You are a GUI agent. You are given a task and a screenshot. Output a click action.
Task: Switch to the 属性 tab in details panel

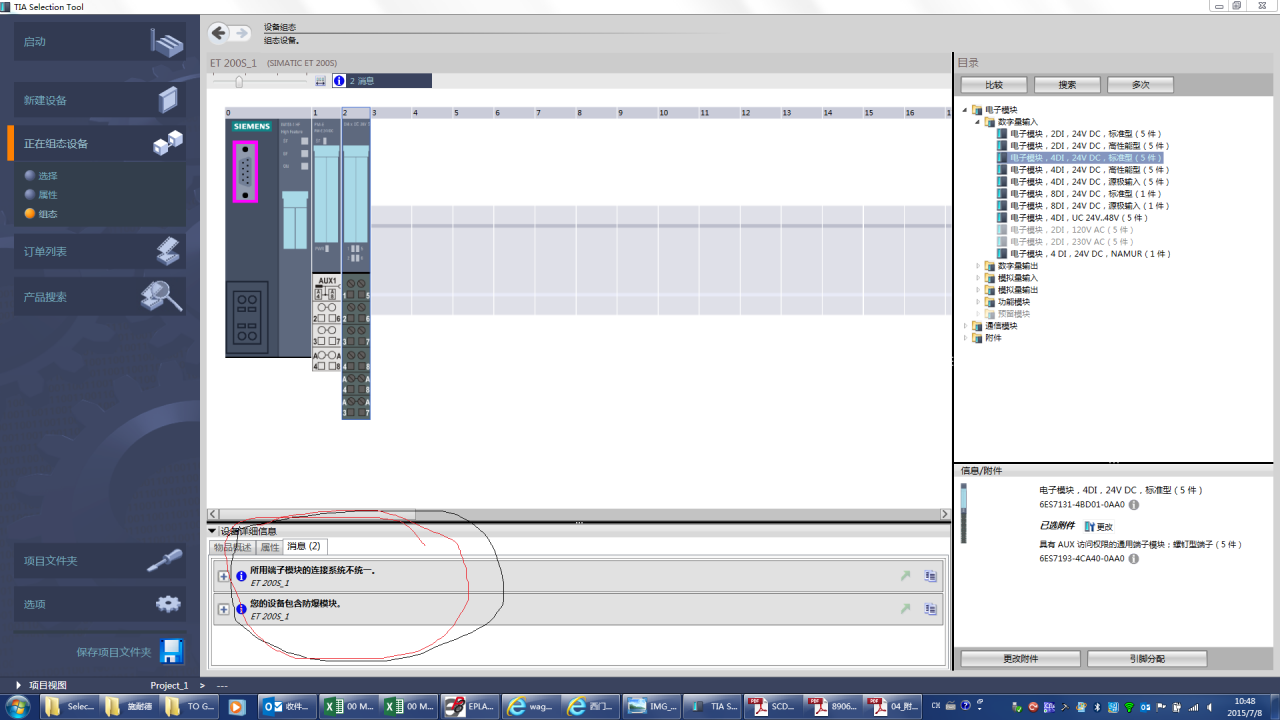[x=270, y=547]
